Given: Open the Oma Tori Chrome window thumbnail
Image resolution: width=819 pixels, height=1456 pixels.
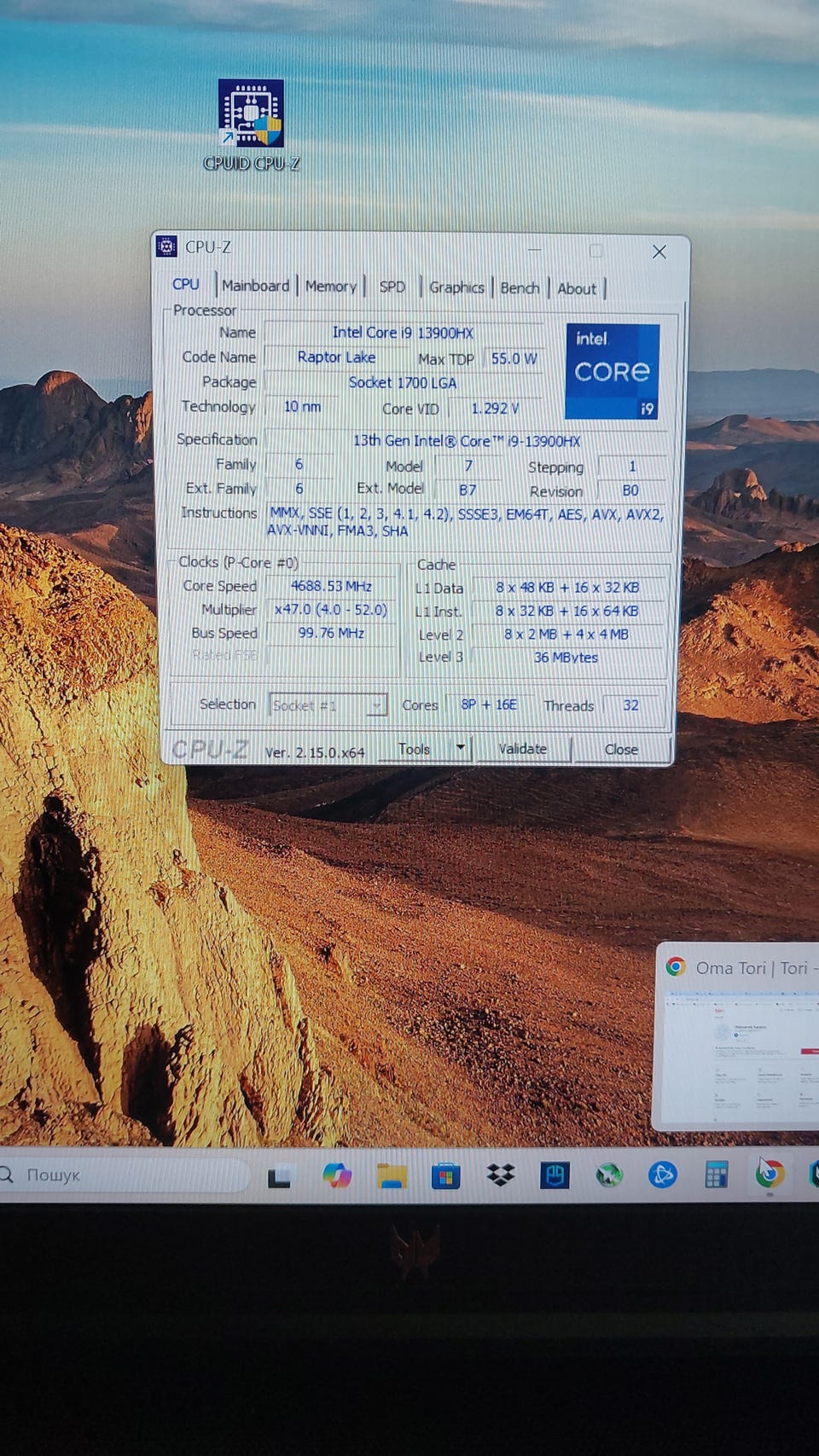Looking at the screenshot, I should pos(739,1036).
